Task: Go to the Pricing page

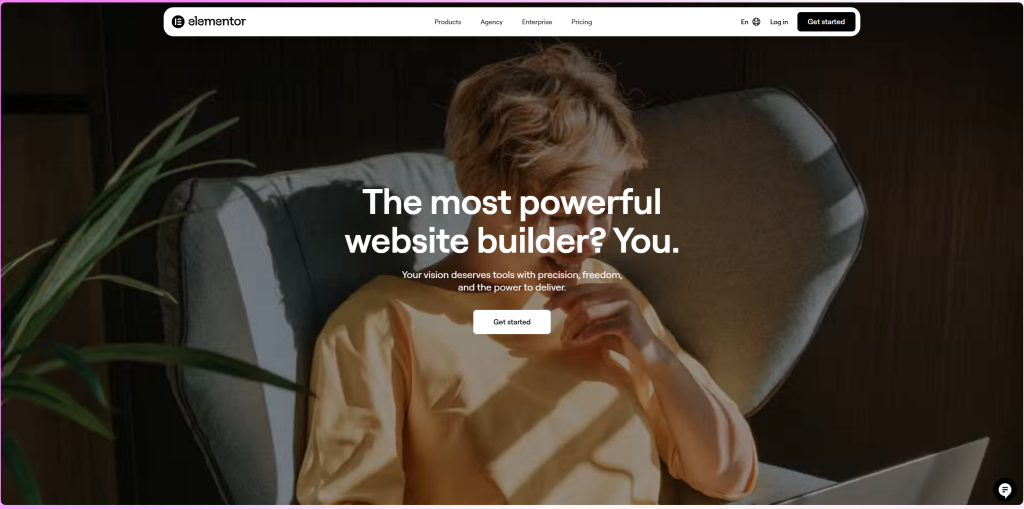Action: click(x=582, y=22)
